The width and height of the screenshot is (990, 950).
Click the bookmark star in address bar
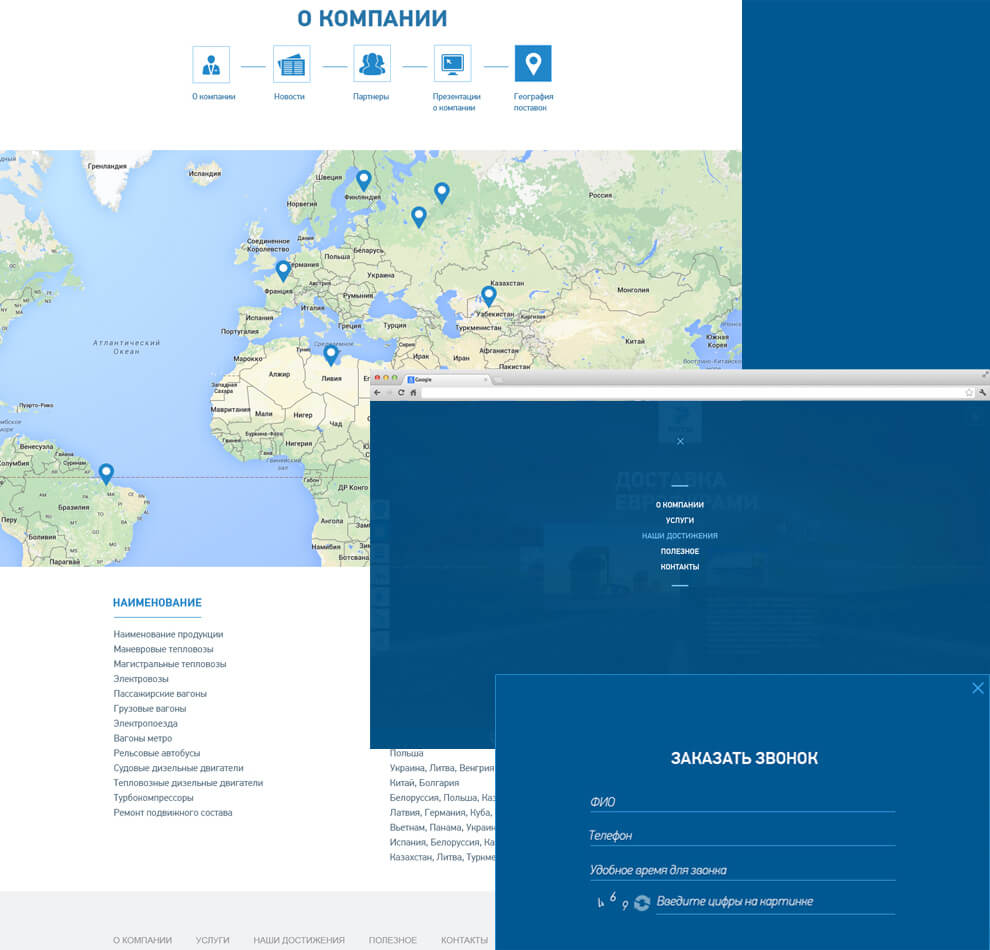point(969,393)
